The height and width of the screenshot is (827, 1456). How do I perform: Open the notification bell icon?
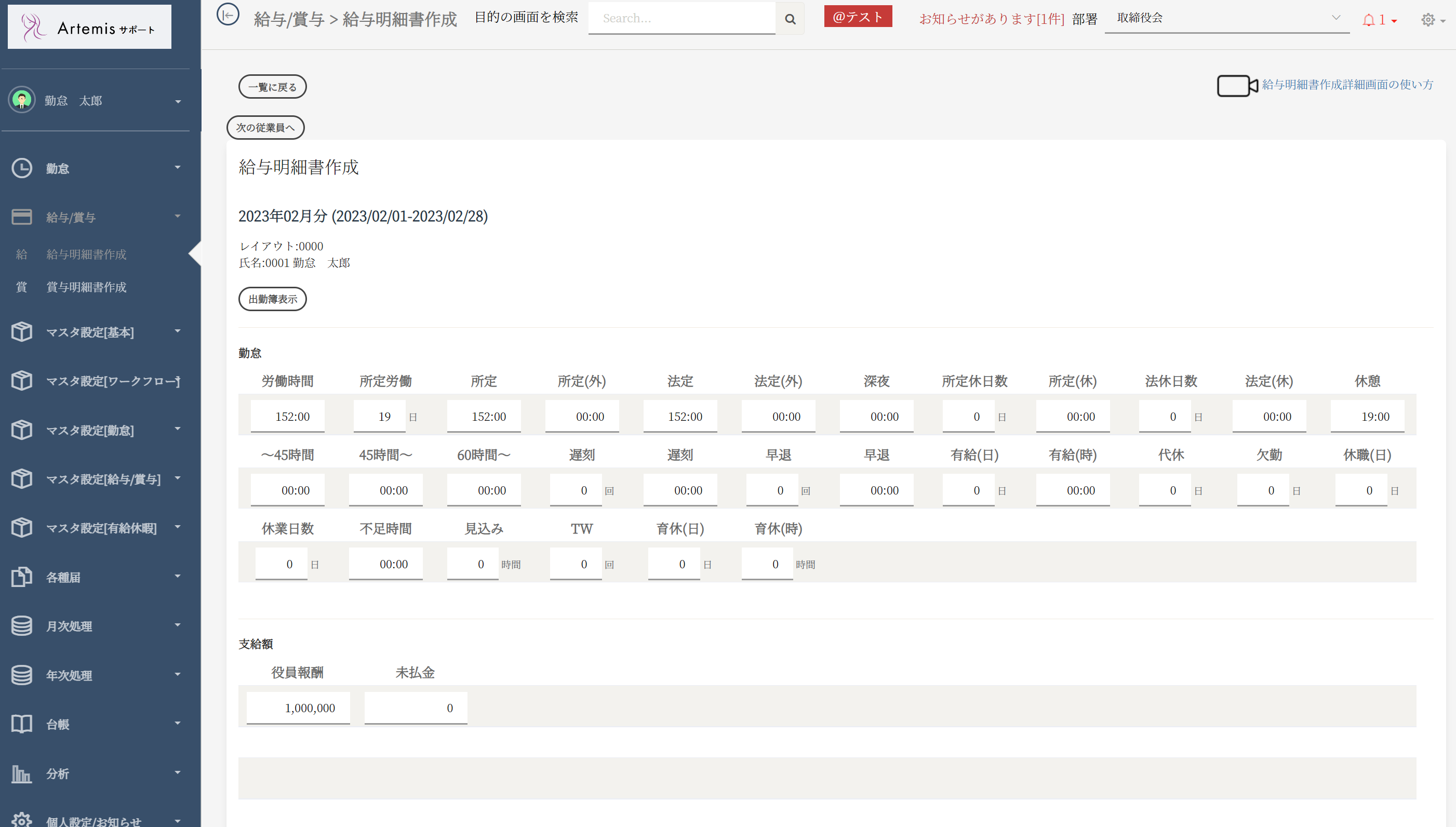click(1369, 20)
